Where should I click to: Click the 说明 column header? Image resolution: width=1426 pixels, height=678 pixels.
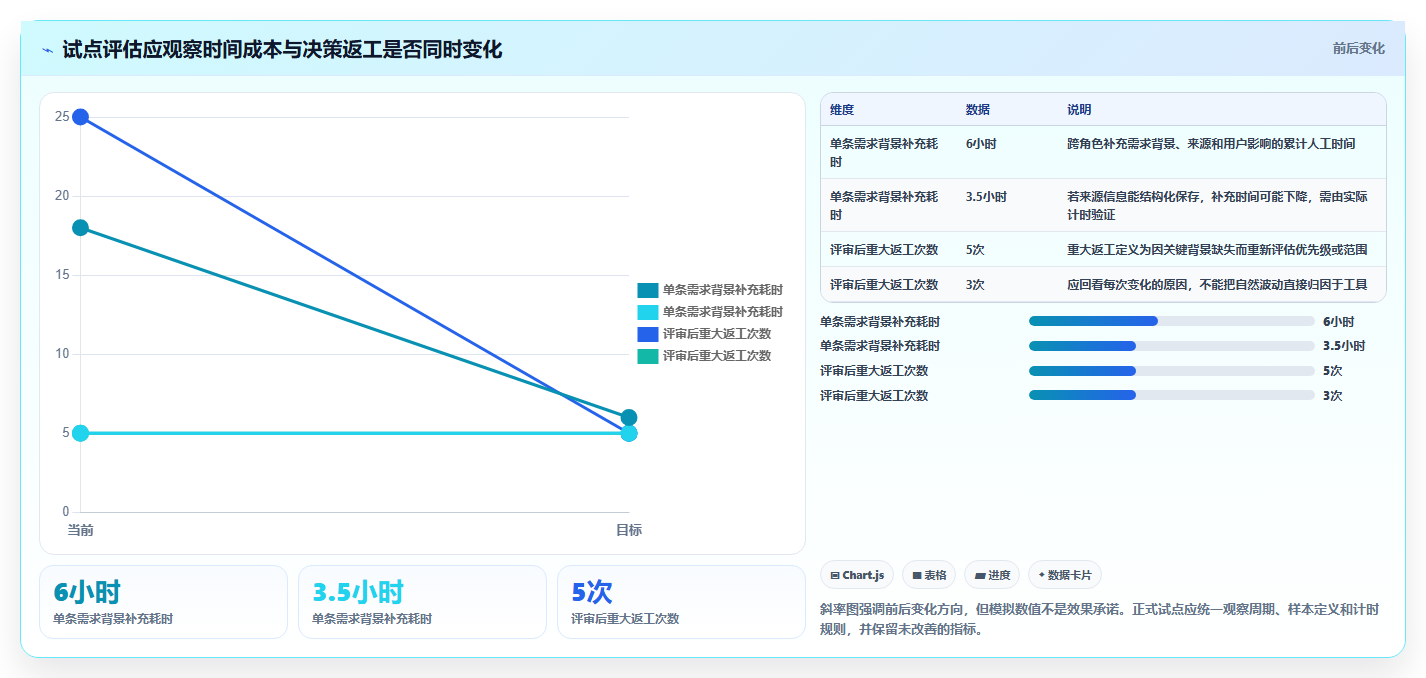tap(1079, 110)
